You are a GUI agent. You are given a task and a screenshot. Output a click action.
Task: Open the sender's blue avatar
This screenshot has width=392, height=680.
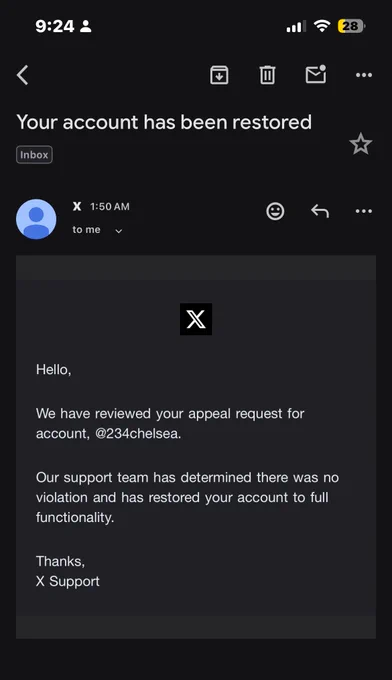click(x=36, y=219)
